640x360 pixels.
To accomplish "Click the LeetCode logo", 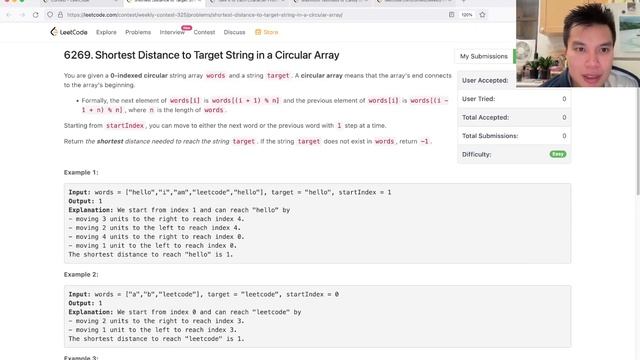I will (69, 32).
